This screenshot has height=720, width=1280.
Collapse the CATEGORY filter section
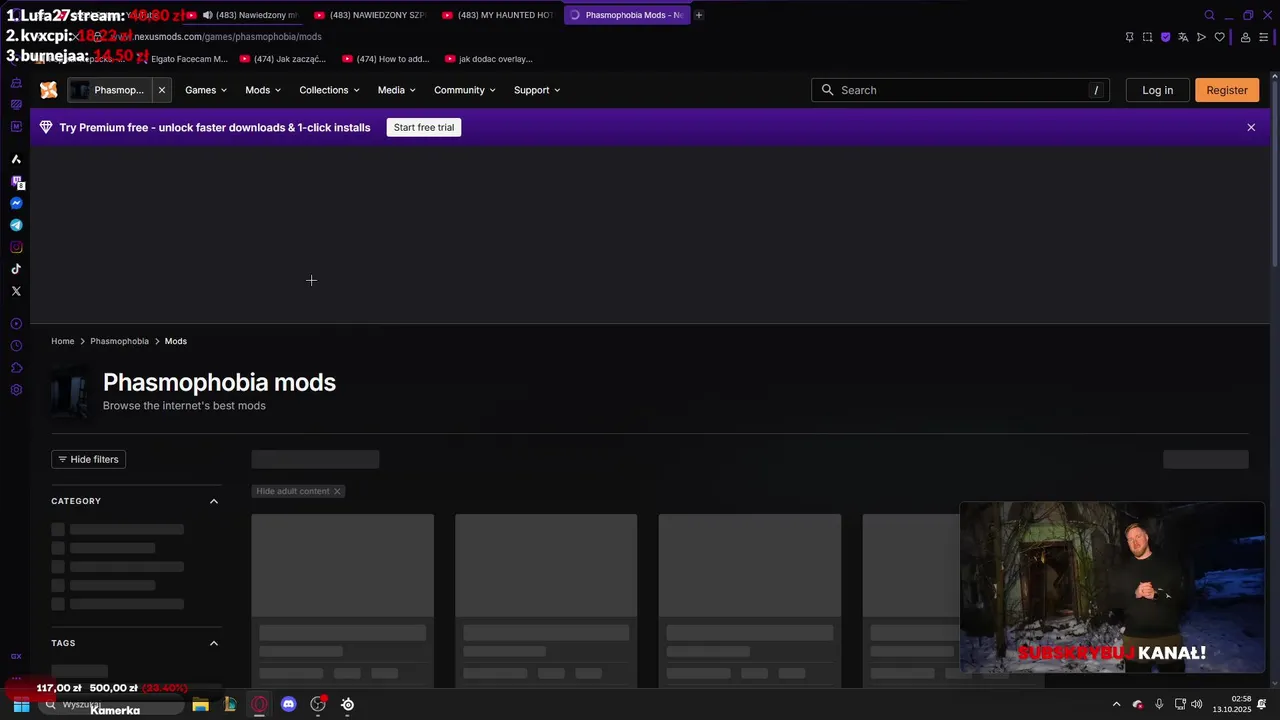tap(214, 501)
